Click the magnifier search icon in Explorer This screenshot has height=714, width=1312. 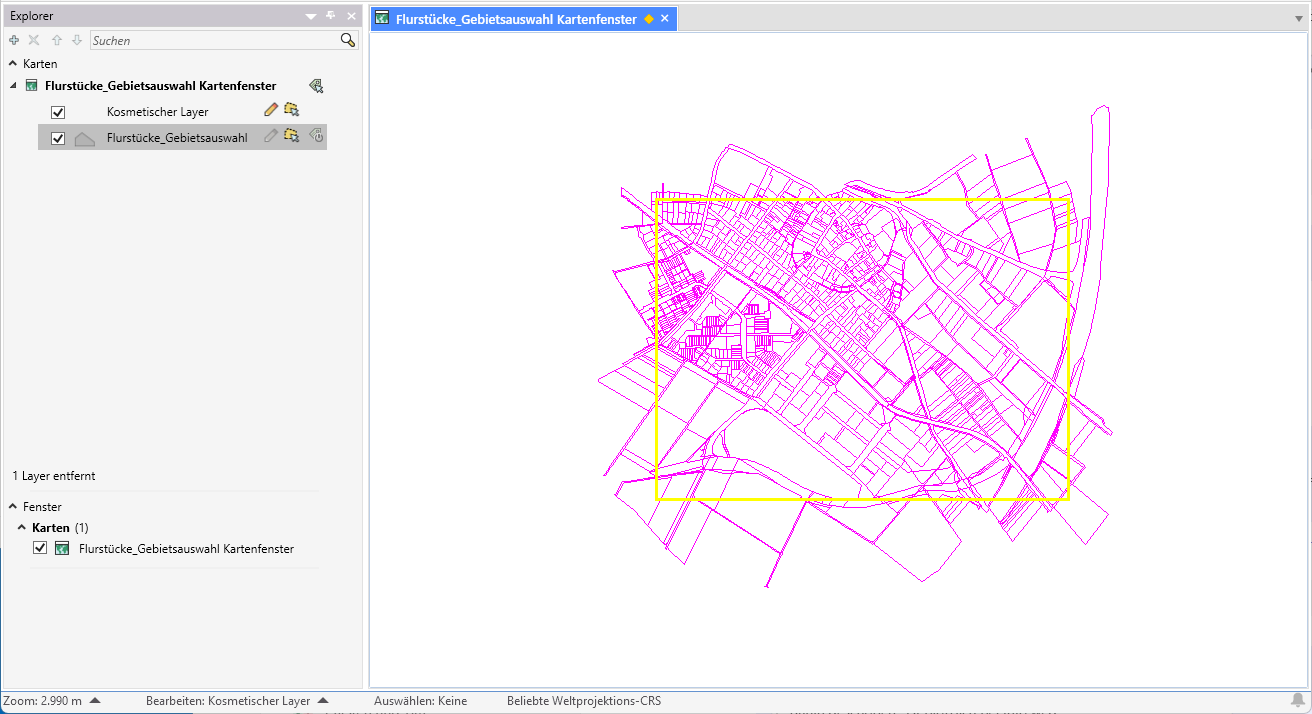tap(347, 40)
